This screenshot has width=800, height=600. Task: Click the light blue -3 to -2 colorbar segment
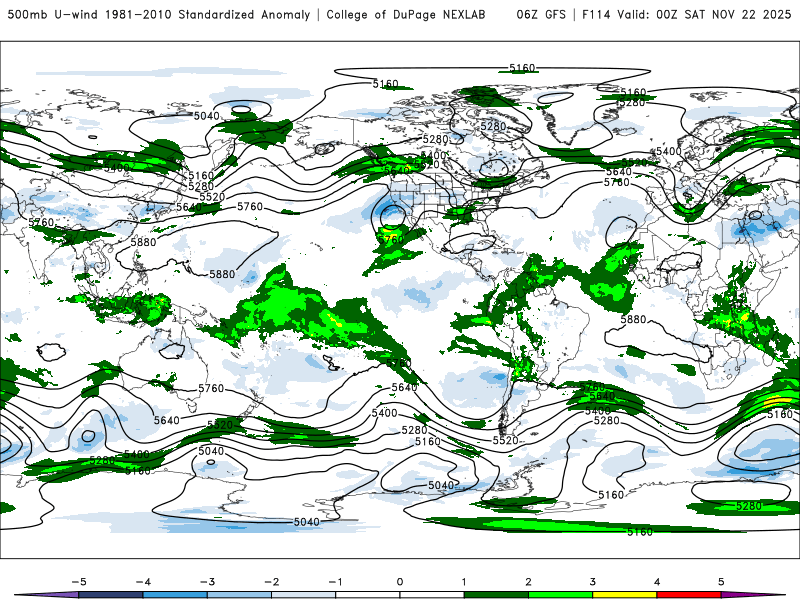point(239,595)
